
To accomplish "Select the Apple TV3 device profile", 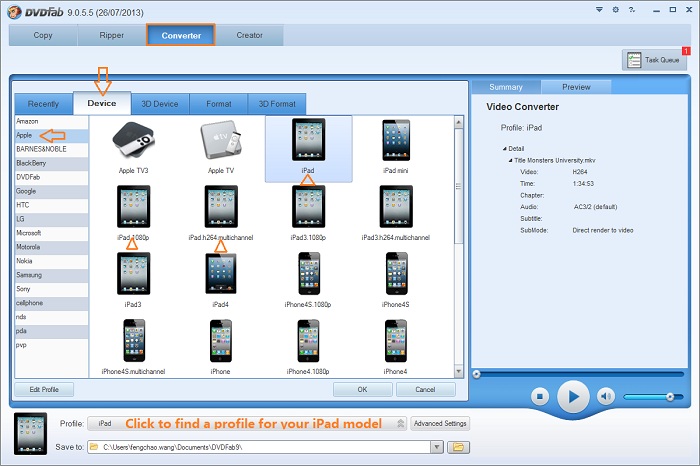I will point(133,141).
